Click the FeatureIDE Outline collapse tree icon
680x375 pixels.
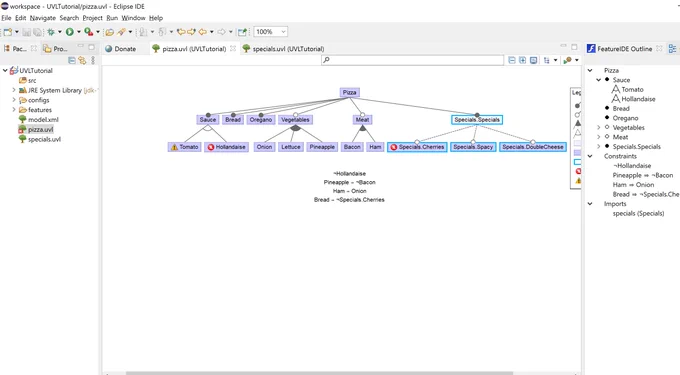click(672, 49)
